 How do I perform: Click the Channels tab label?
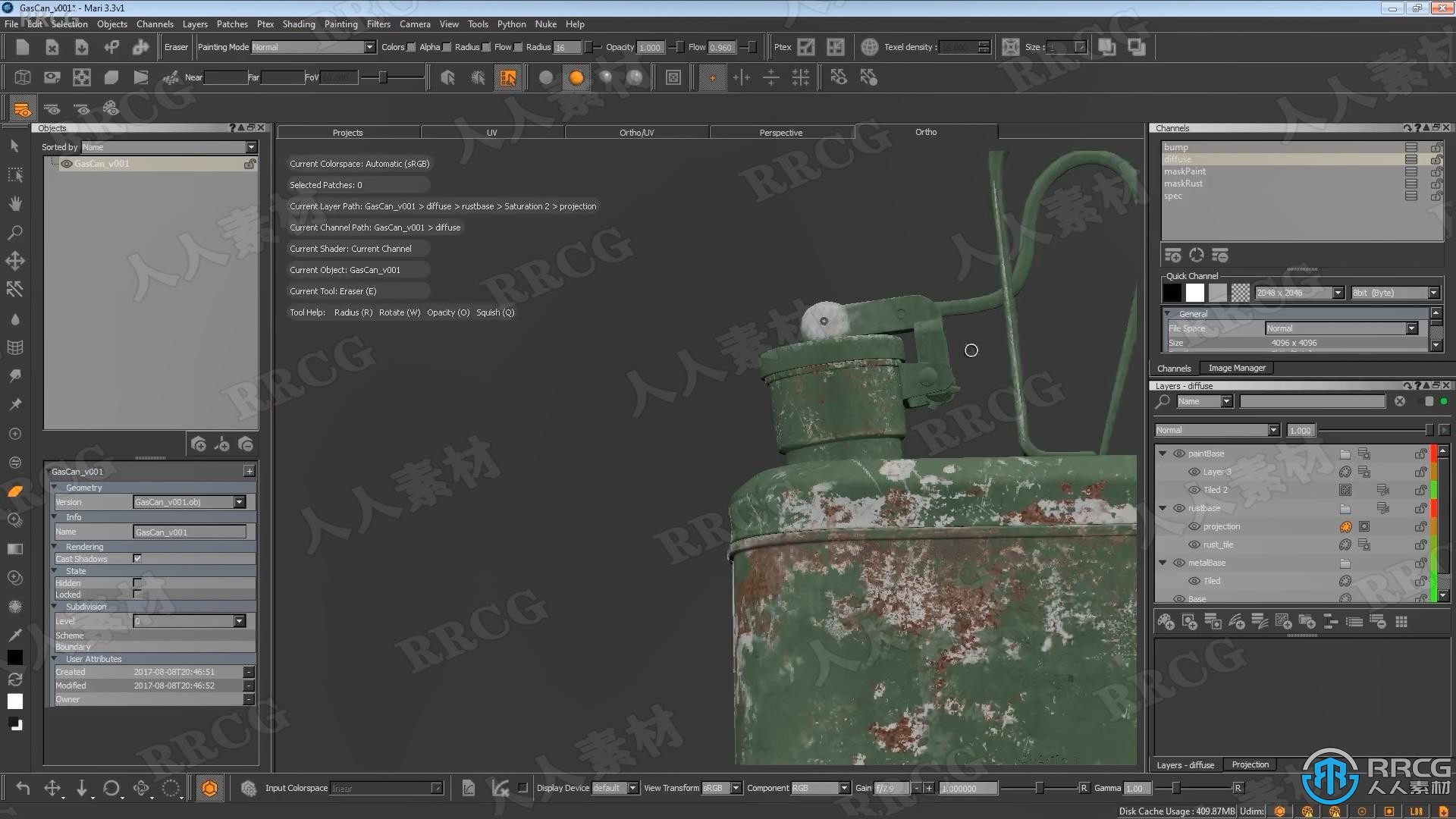1174,368
